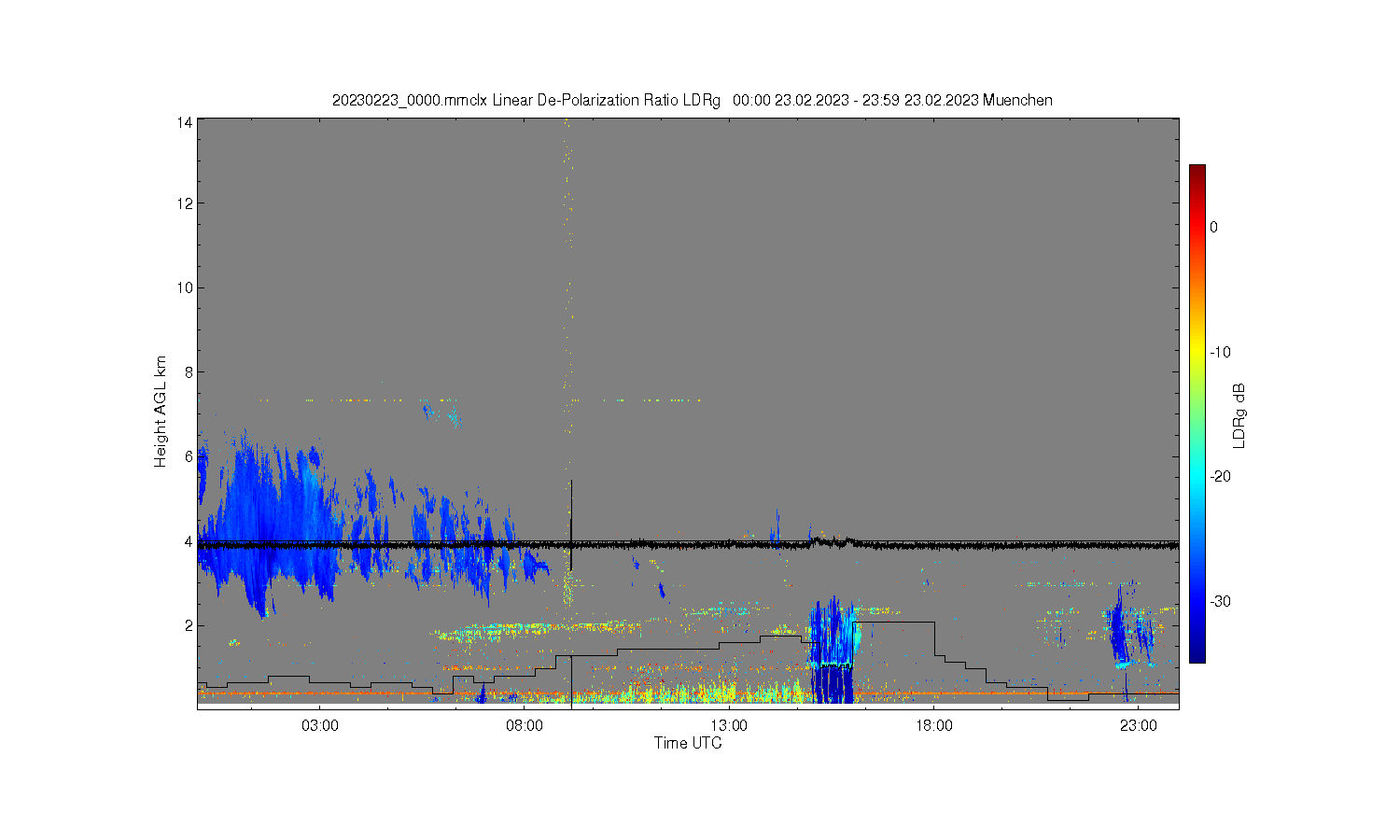Click the blue precipitation column near 15:30

click(831, 651)
